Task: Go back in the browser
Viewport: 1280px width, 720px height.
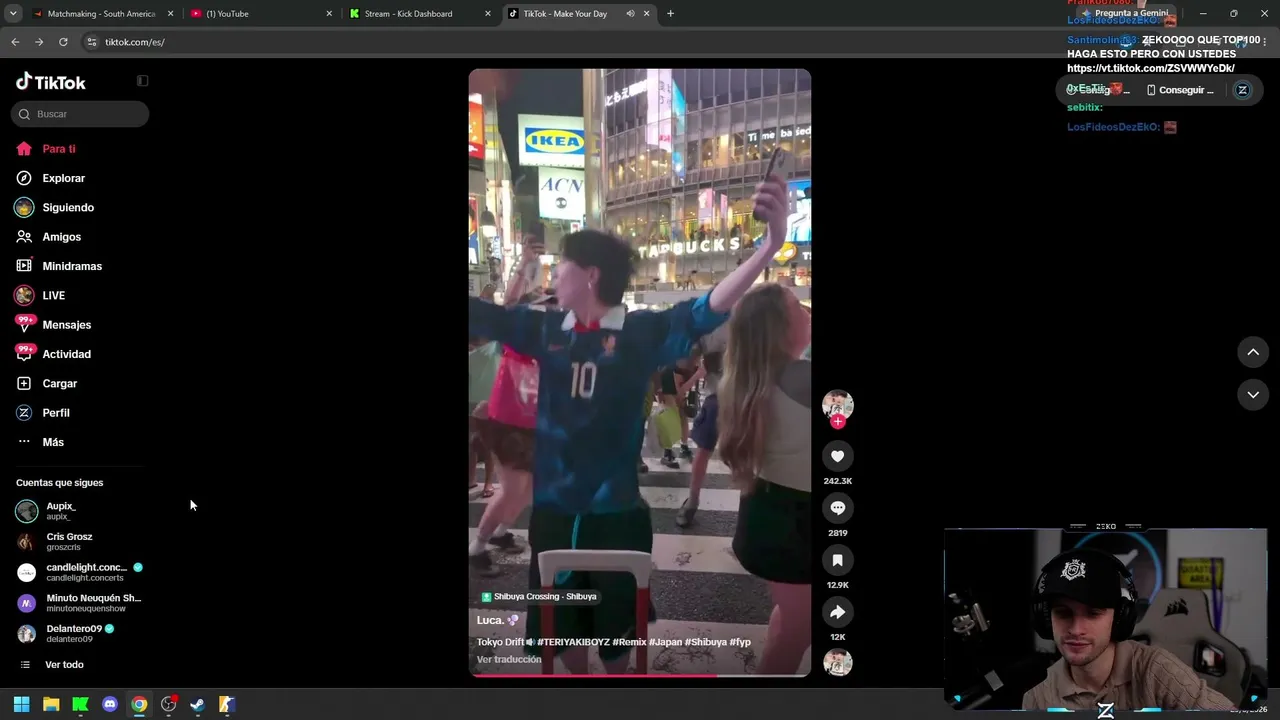Action: point(15,42)
